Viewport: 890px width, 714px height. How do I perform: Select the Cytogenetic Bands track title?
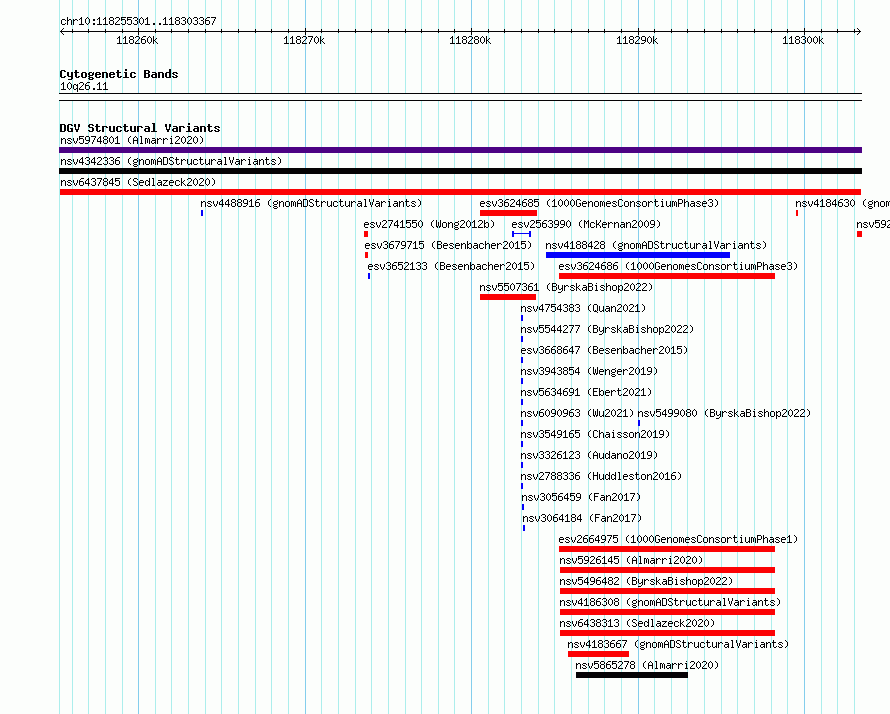coord(119,74)
